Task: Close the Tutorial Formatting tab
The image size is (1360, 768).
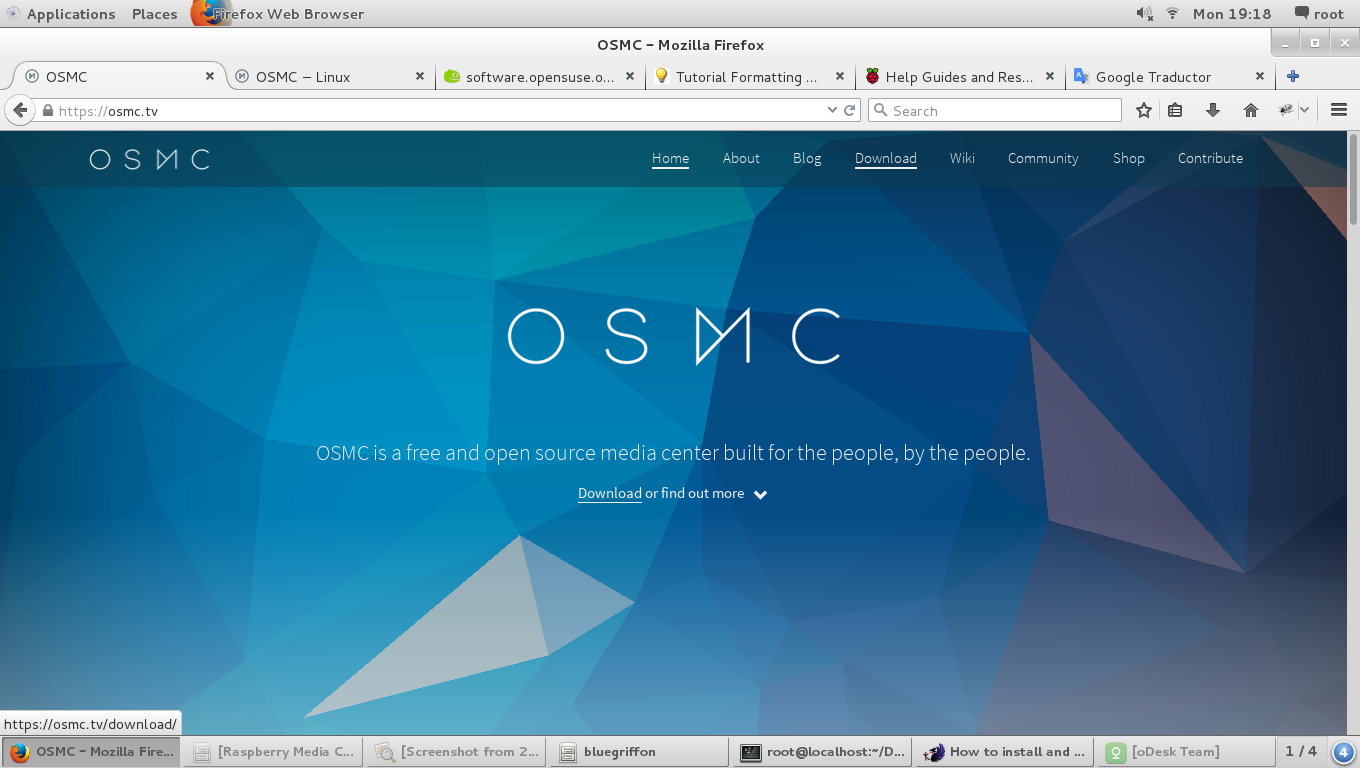Action: point(840,76)
